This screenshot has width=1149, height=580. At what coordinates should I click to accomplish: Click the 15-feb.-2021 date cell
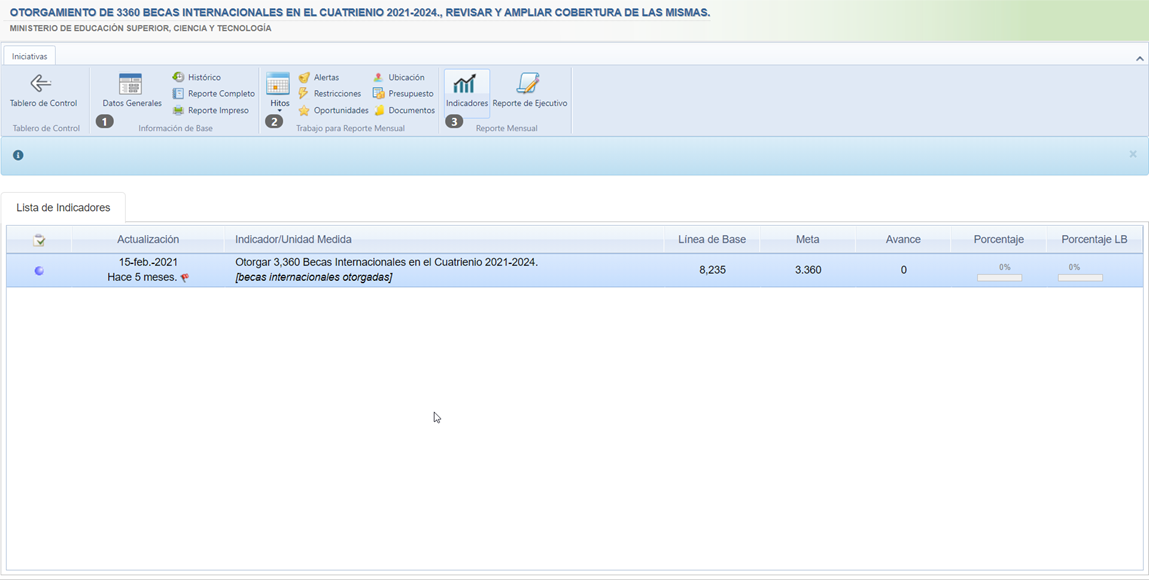click(148, 262)
